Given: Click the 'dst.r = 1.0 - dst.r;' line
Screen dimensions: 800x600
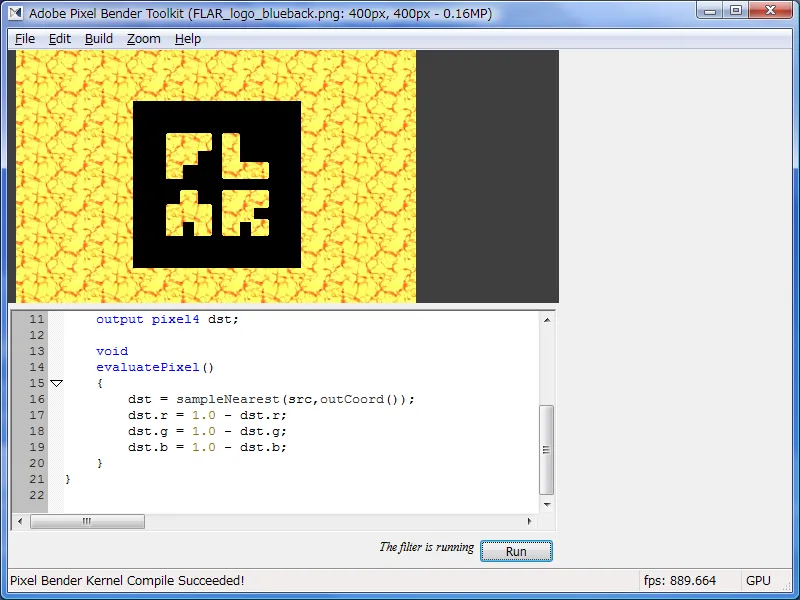Looking at the screenshot, I should click(207, 415).
